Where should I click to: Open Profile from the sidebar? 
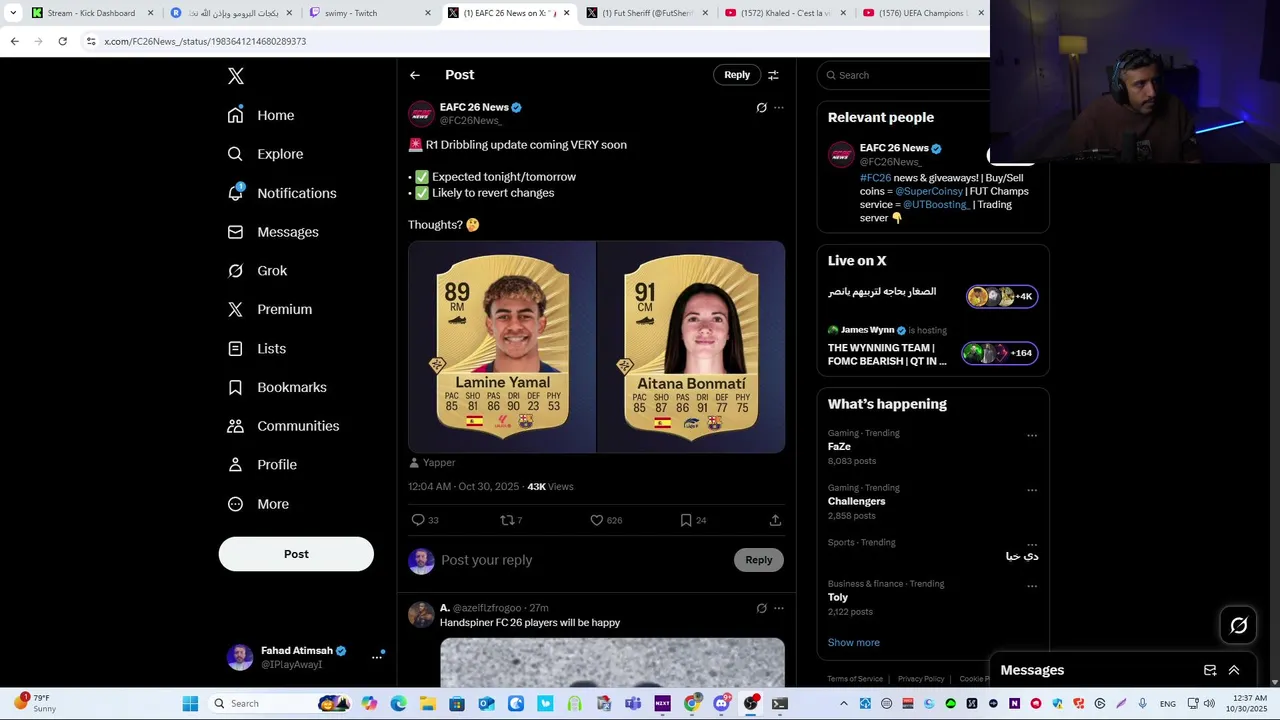point(262,465)
